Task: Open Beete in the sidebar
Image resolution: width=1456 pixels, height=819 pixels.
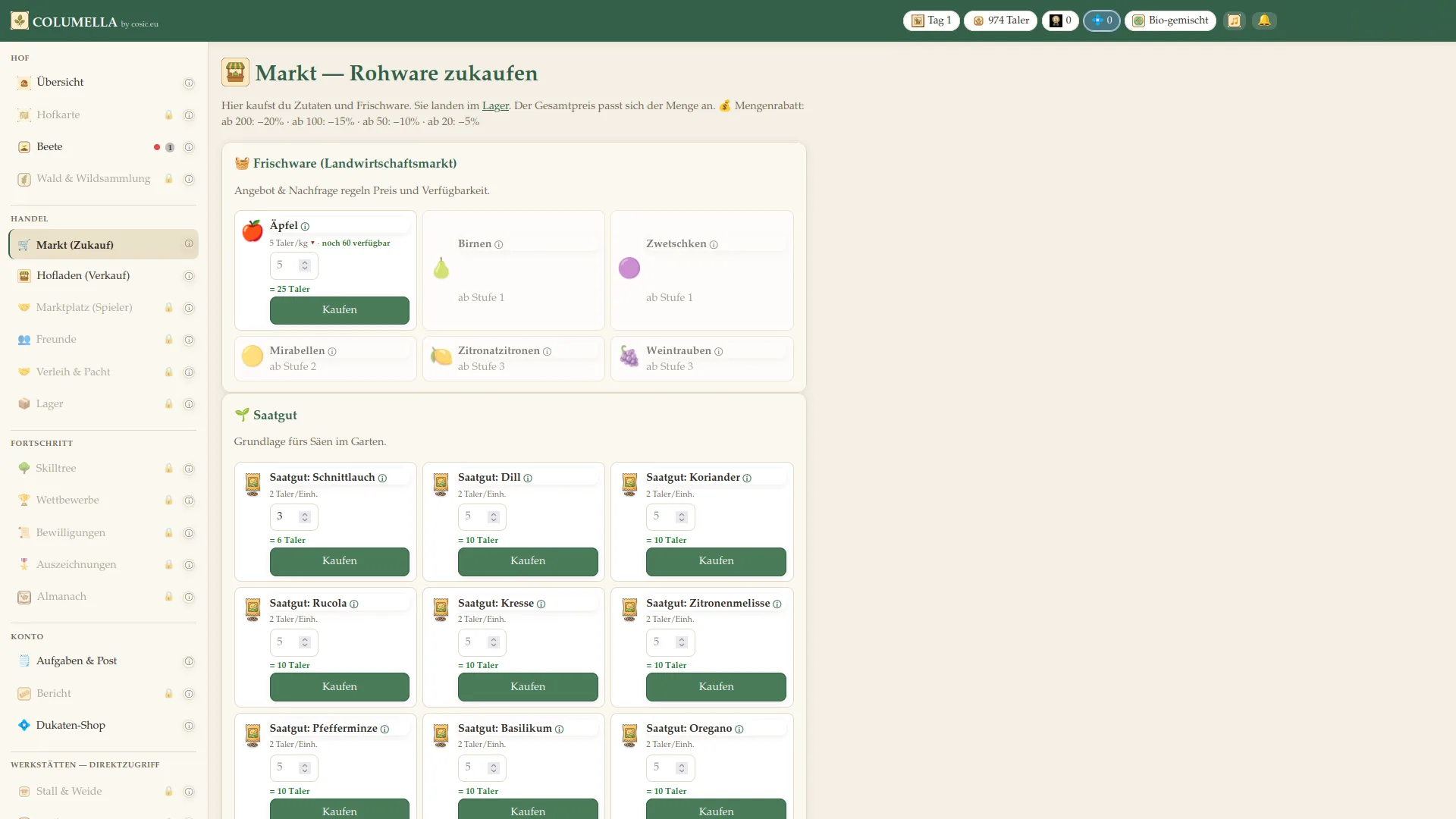Action: click(x=104, y=147)
